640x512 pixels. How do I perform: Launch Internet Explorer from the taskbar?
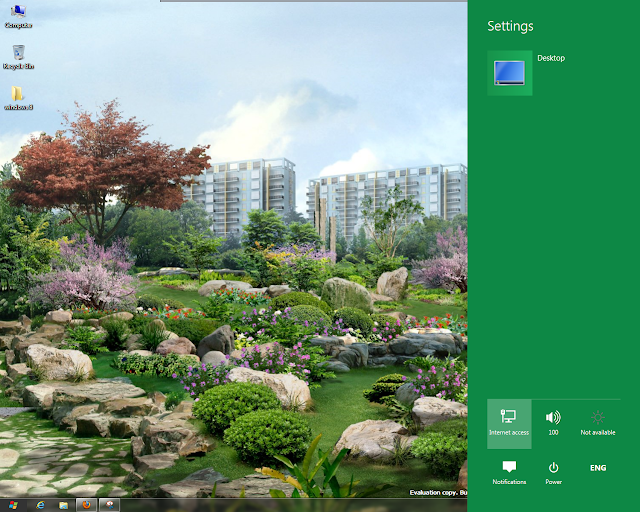(40, 505)
